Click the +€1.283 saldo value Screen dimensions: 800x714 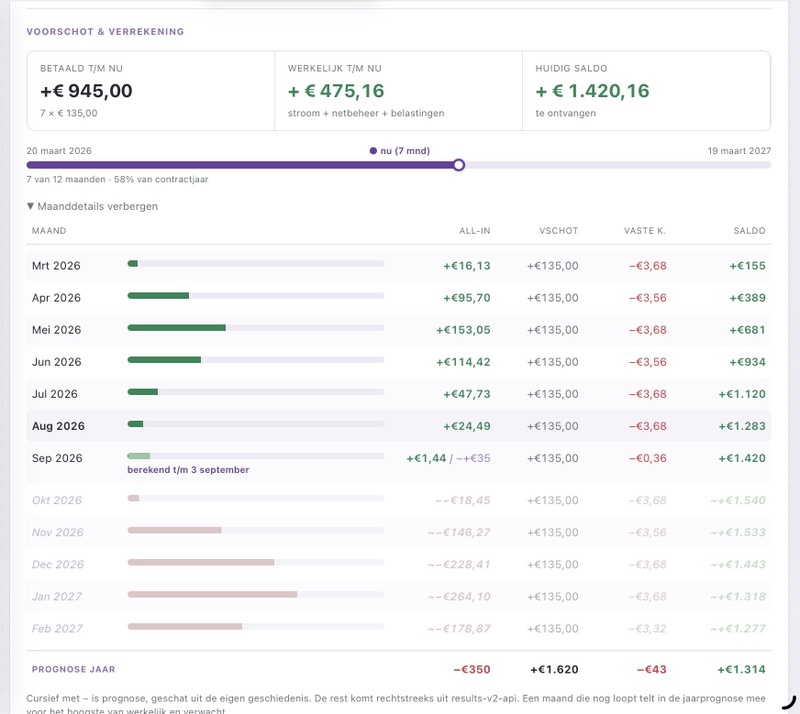point(742,426)
